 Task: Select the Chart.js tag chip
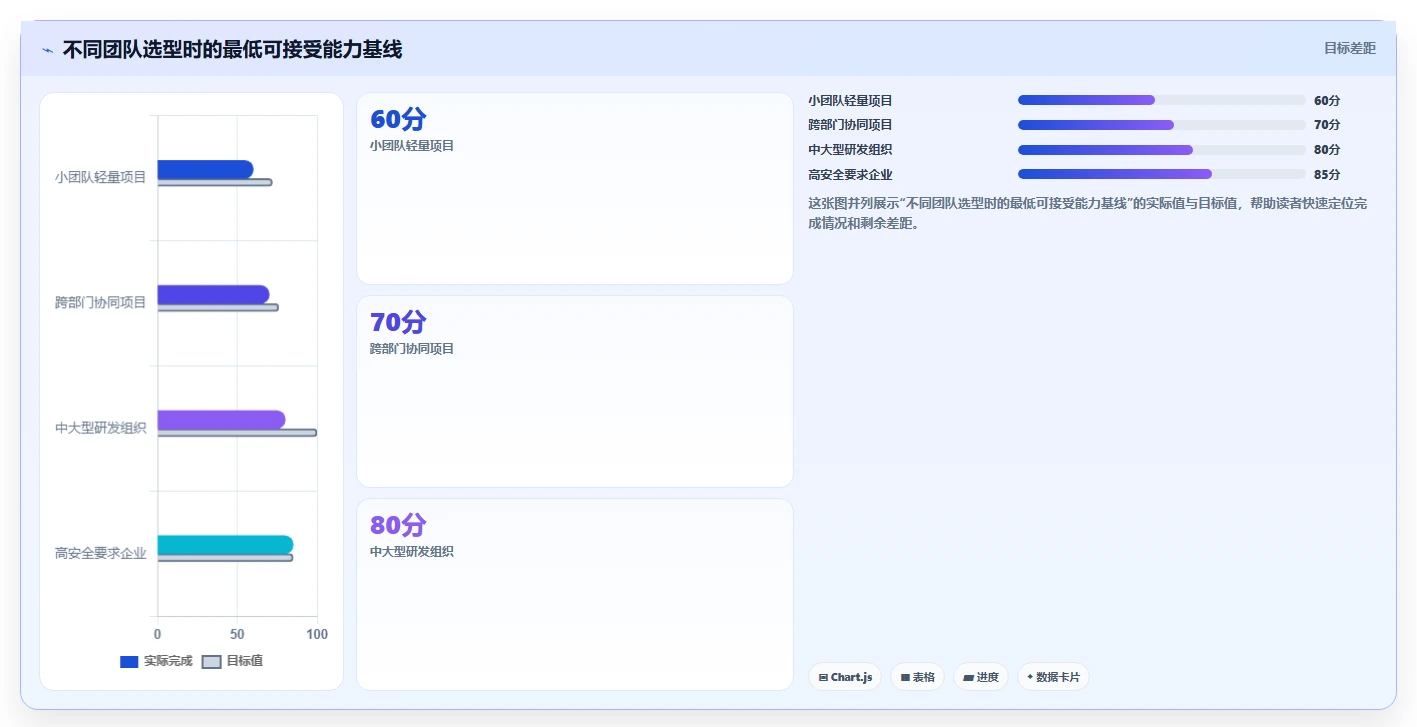(845, 677)
